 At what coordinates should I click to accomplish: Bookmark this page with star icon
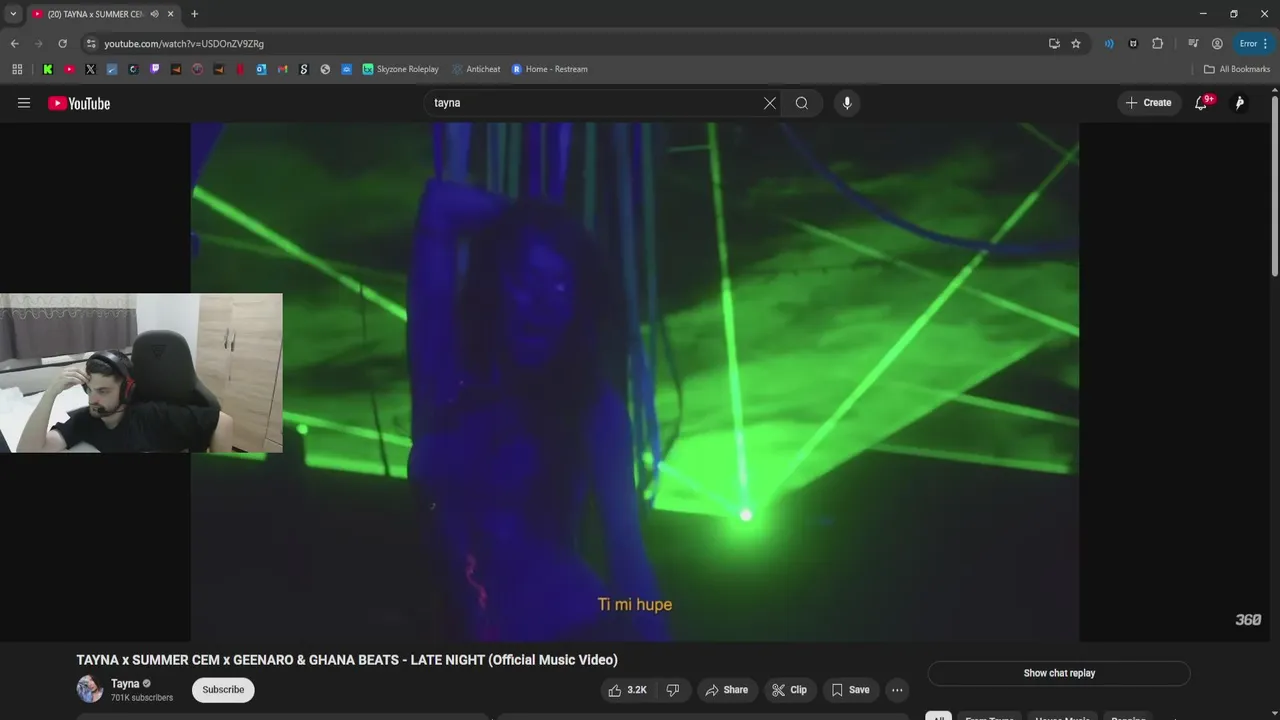(1076, 44)
